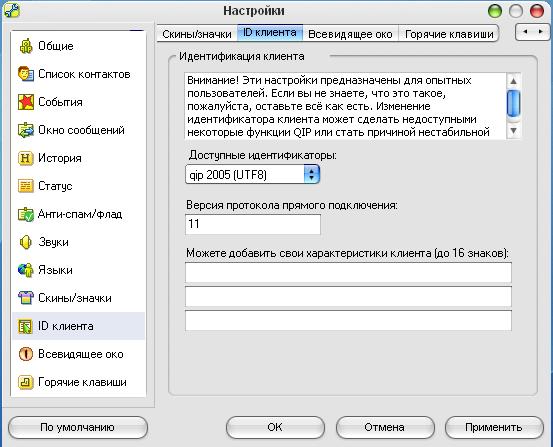Click the first client characteristics field

coord(348,272)
